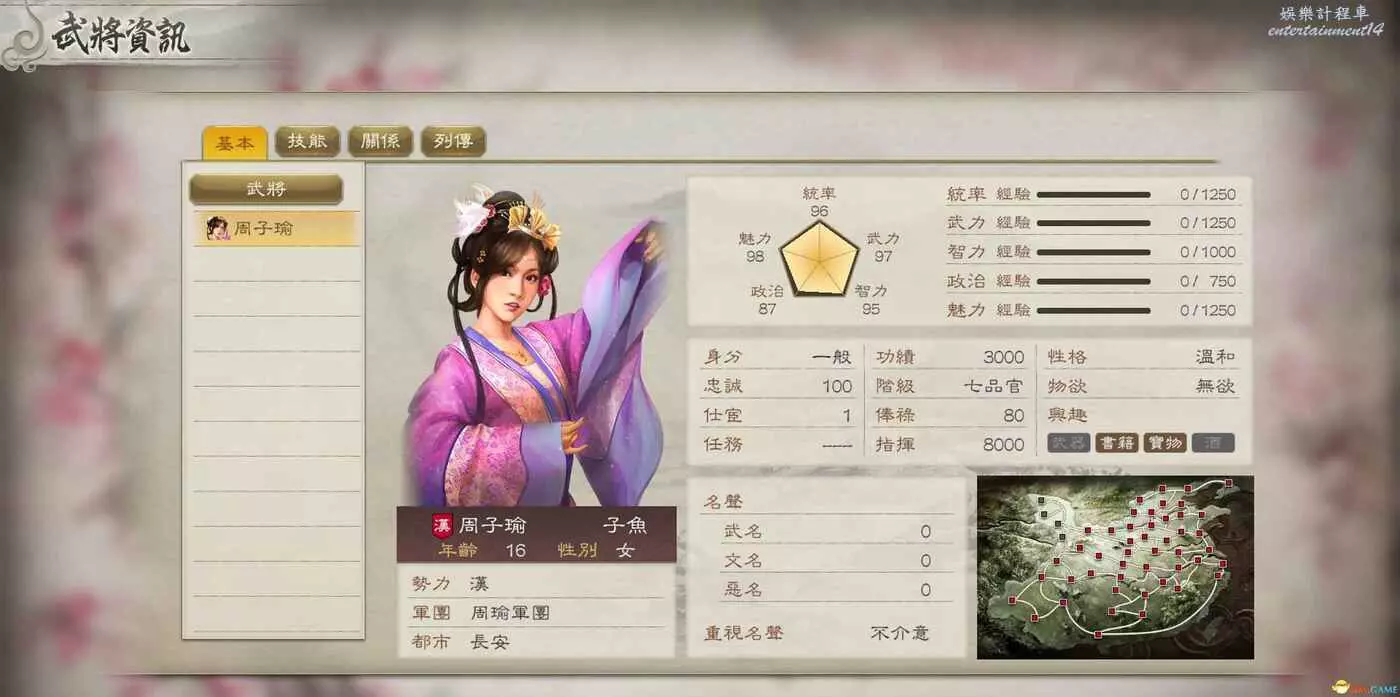
Task: Switch to the 技能 tab
Action: click(x=307, y=141)
